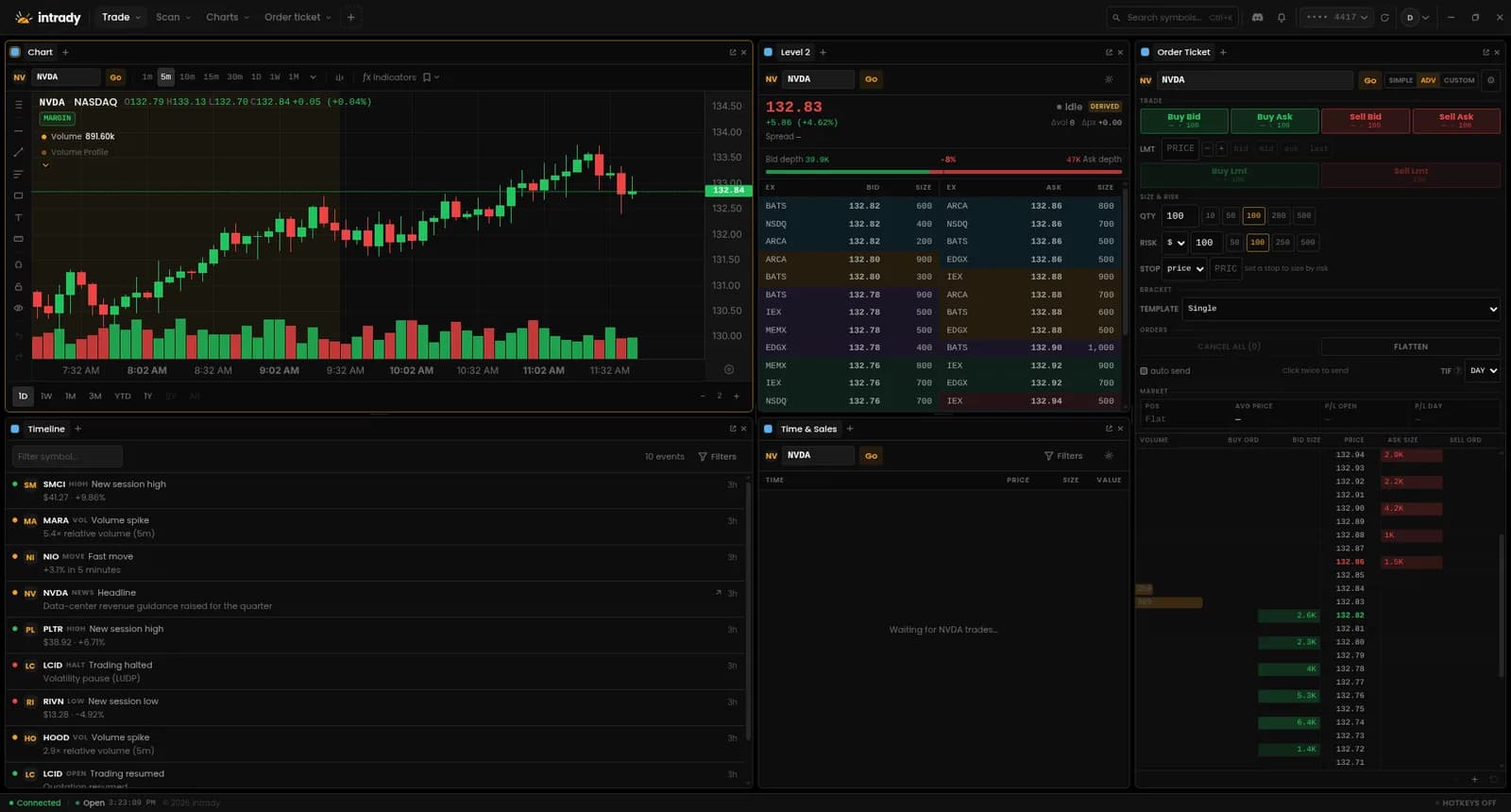
Task: Open chart type candlestick icon
Action: [339, 77]
